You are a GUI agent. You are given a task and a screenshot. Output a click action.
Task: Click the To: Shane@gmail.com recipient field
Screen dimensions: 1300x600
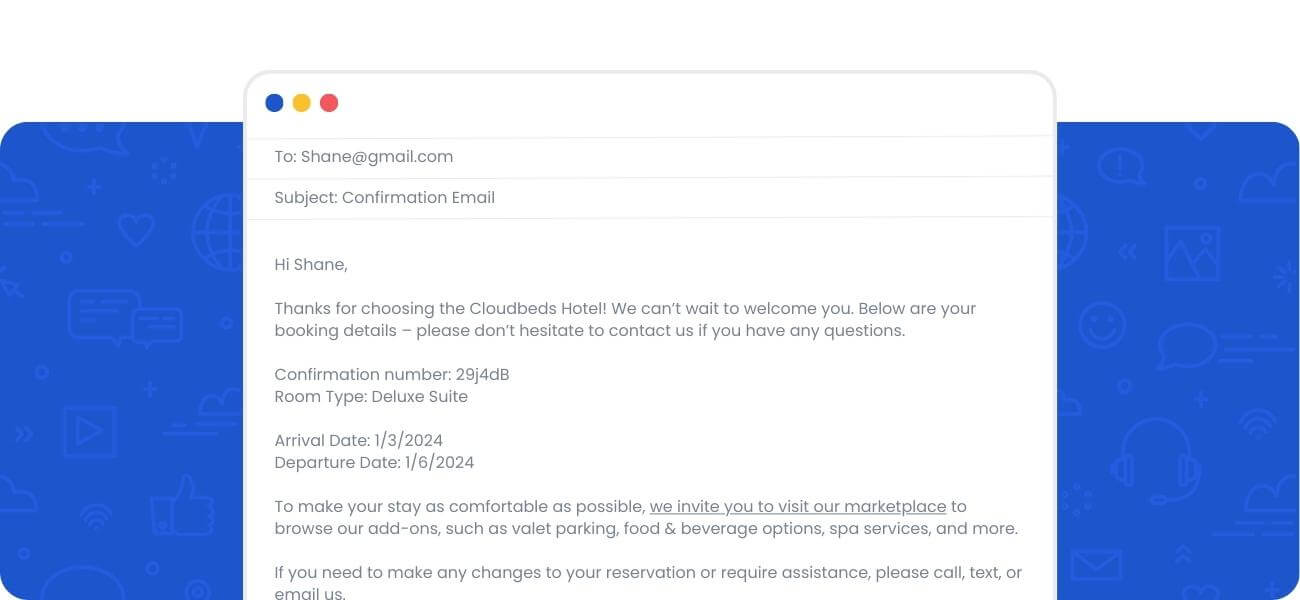(364, 157)
